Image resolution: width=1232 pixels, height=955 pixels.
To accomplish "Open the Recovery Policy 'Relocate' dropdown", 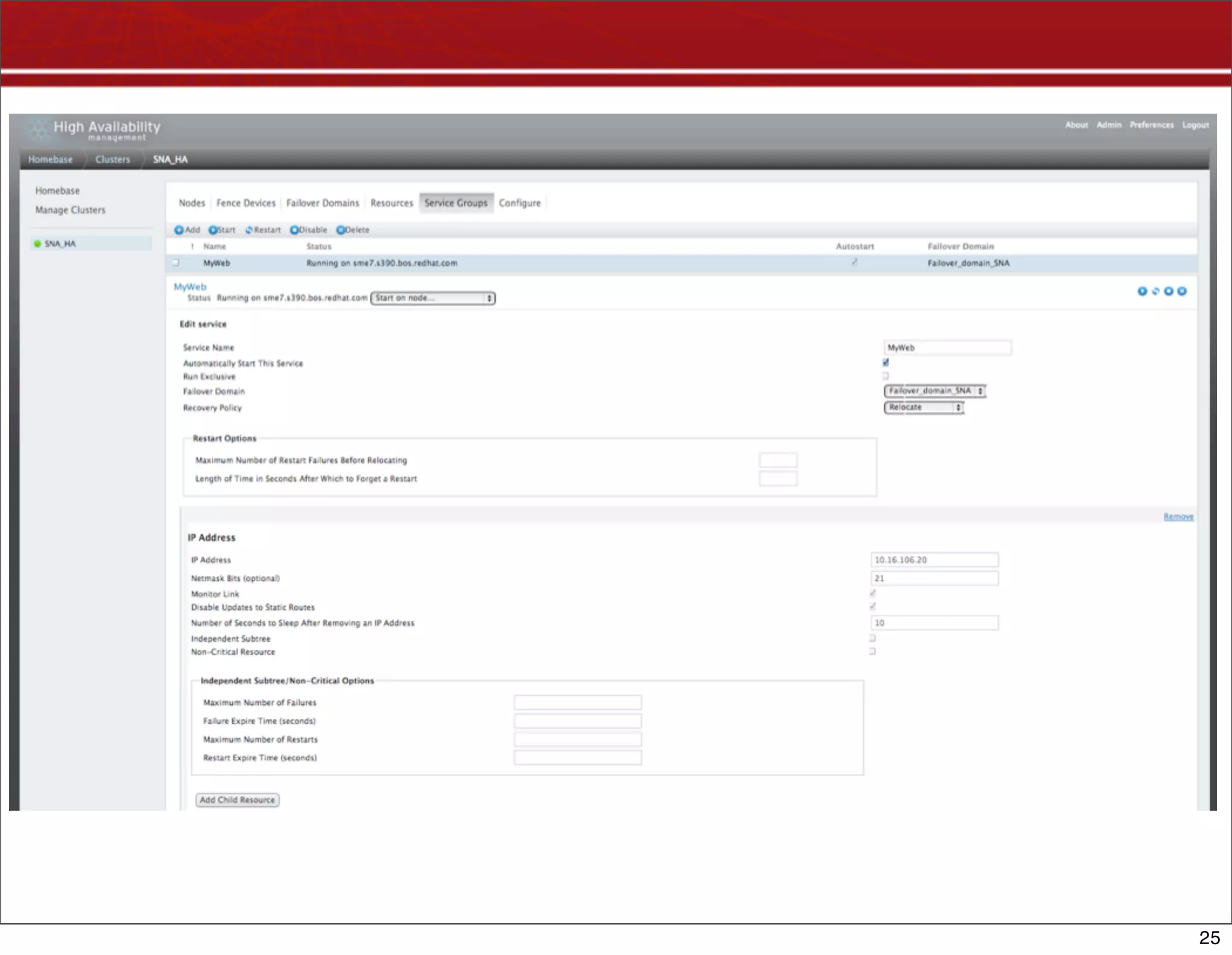I will [923, 408].
